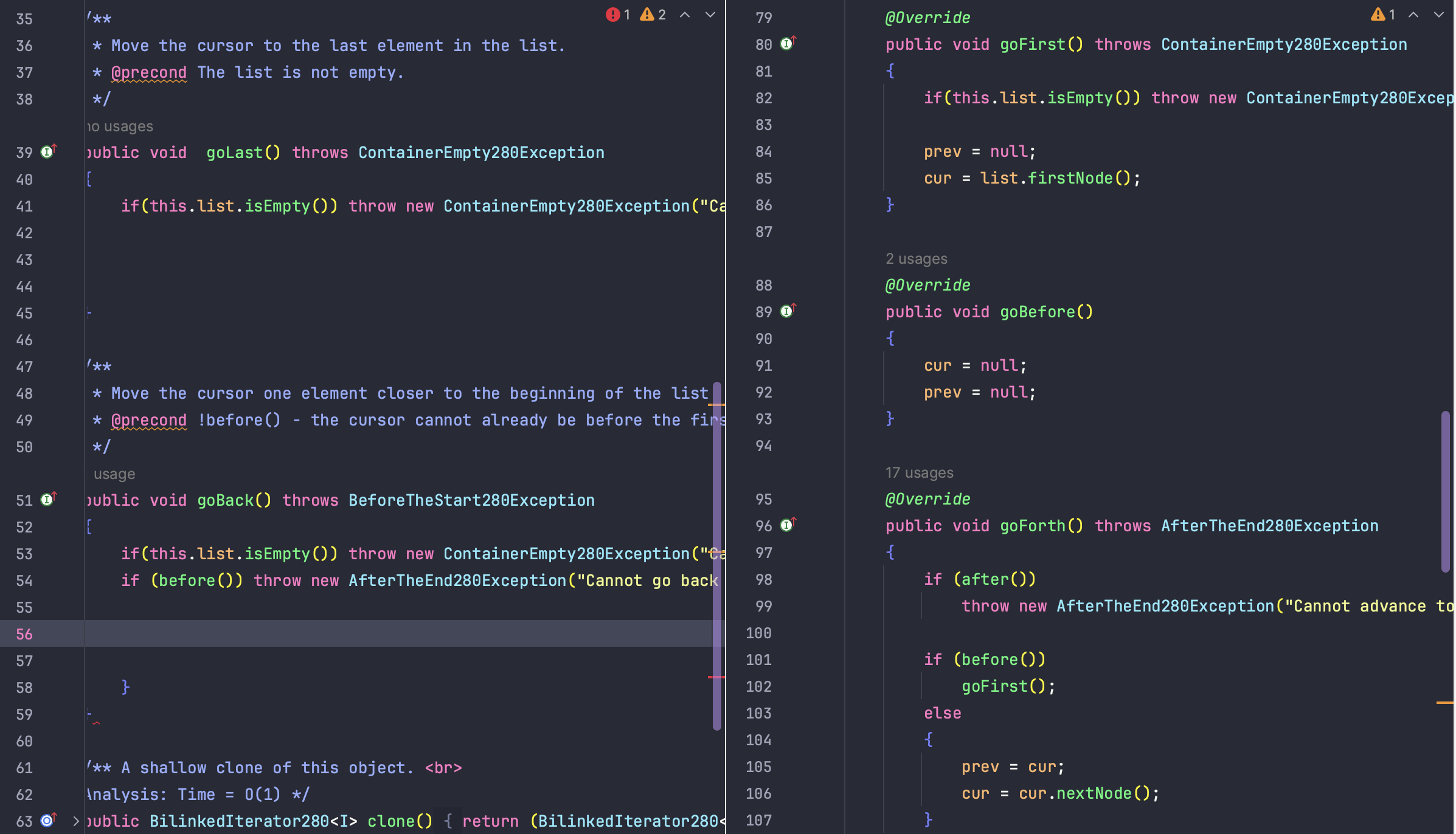Screen dimensions: 1456x834
Task: Collapse the clone() method using the fold arrow
Action: [76, 821]
